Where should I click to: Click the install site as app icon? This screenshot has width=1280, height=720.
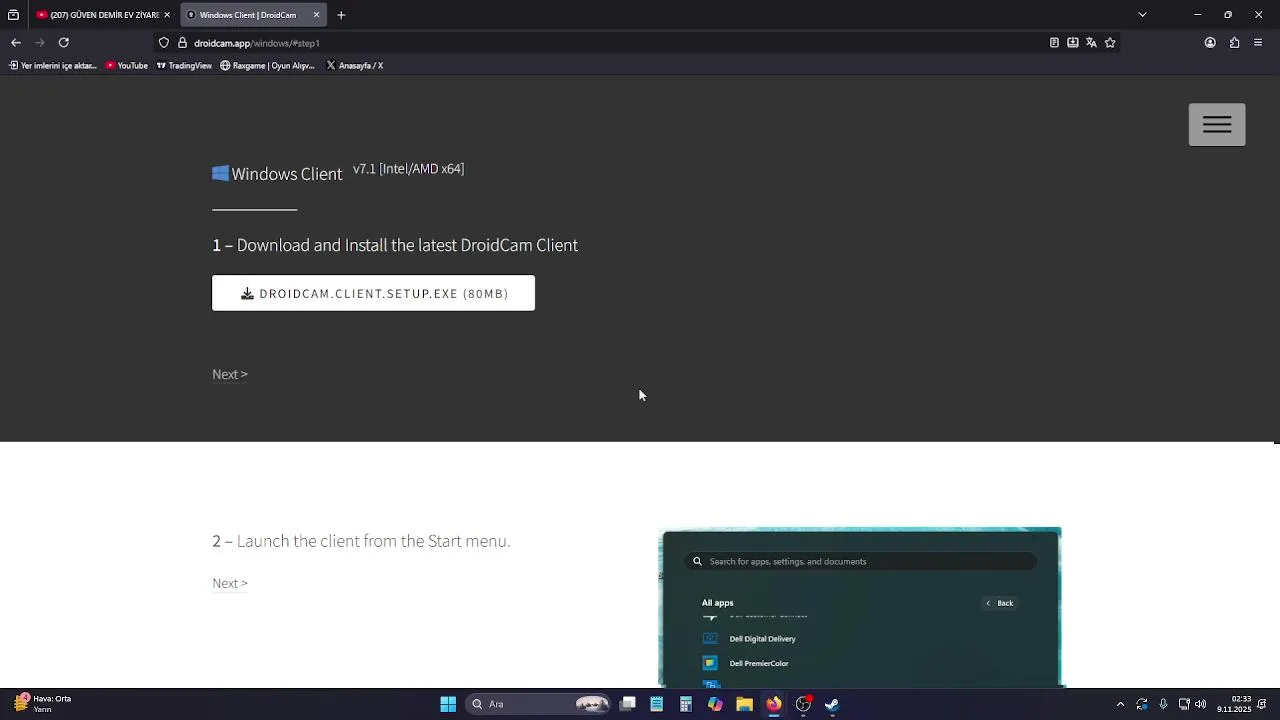tap(1073, 43)
